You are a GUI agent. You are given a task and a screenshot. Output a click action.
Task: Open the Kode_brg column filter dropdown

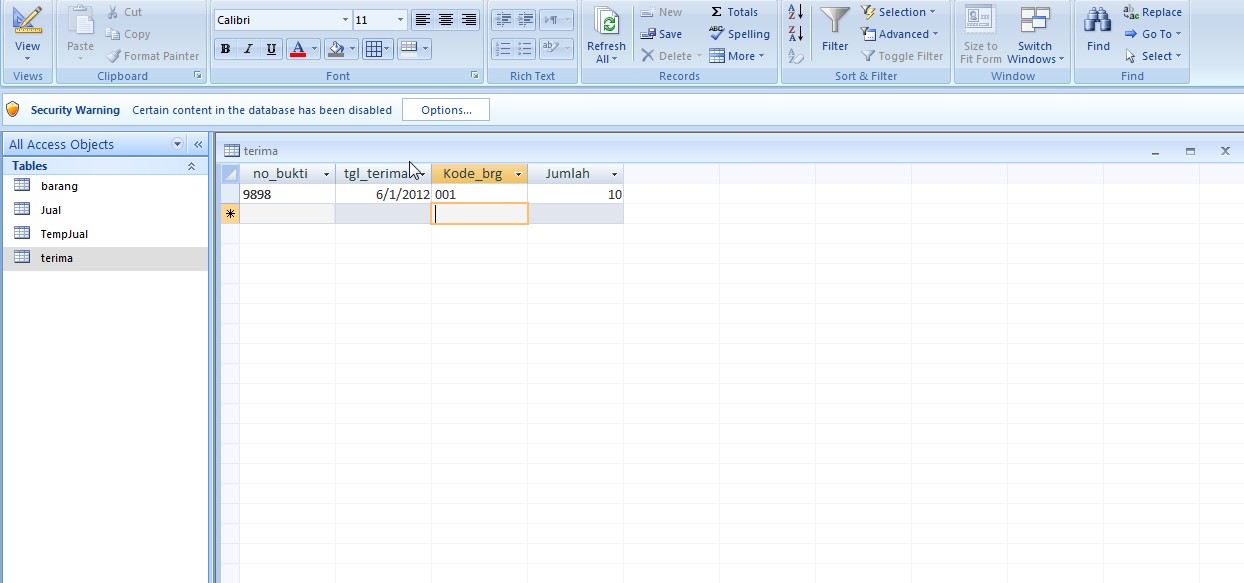518,173
